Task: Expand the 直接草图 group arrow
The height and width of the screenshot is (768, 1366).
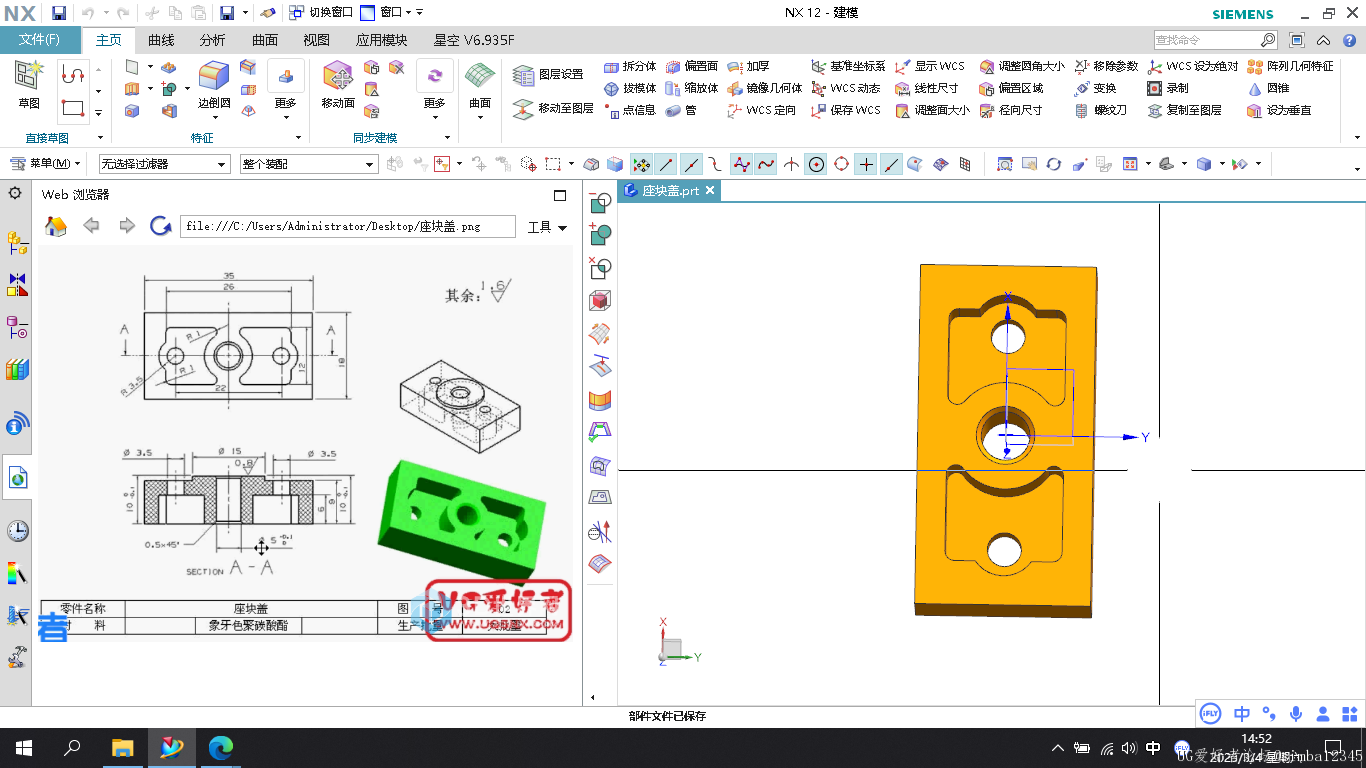Action: pos(101,138)
